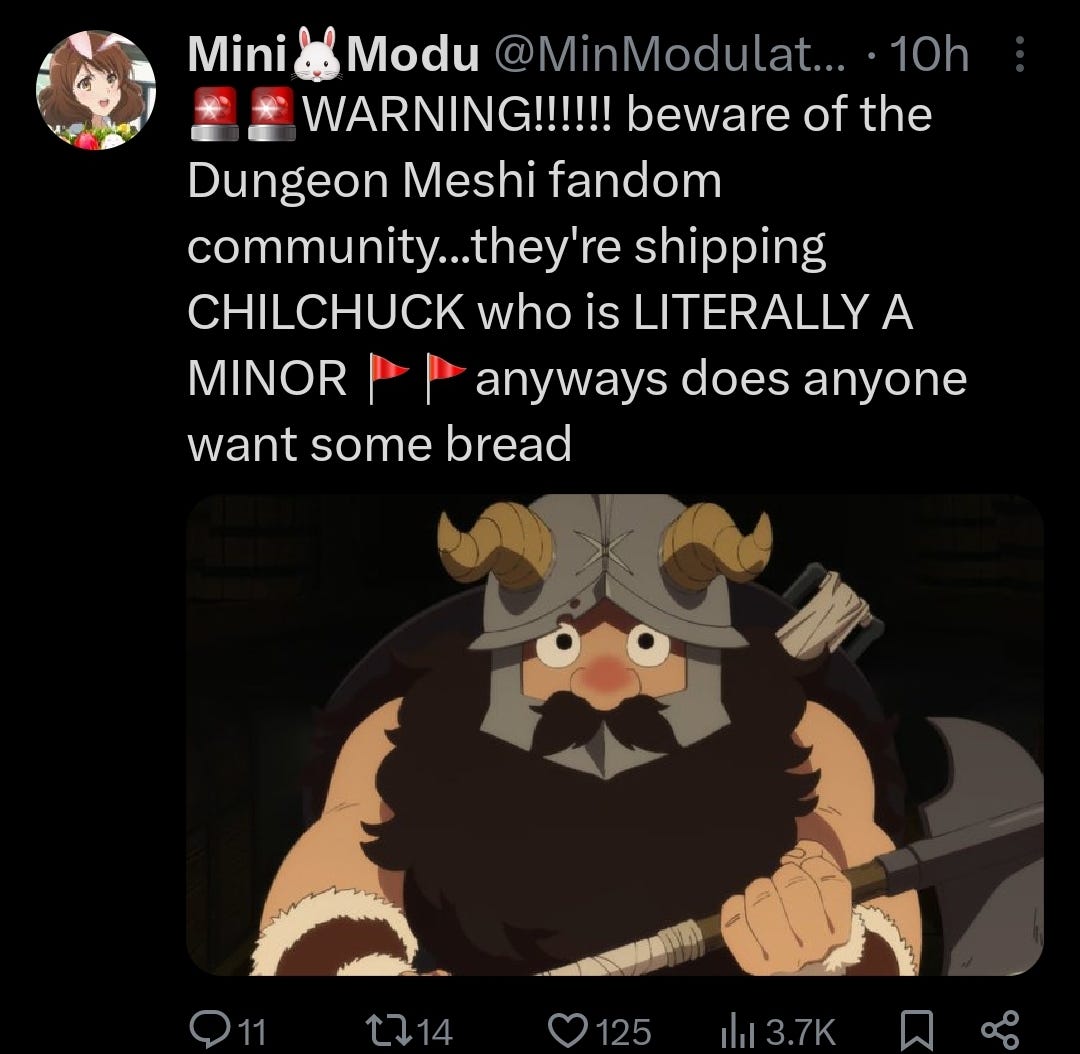This screenshot has height=1054, width=1080.
Task: Open the @MinModulat... handle link
Action: pyautogui.click(x=667, y=54)
